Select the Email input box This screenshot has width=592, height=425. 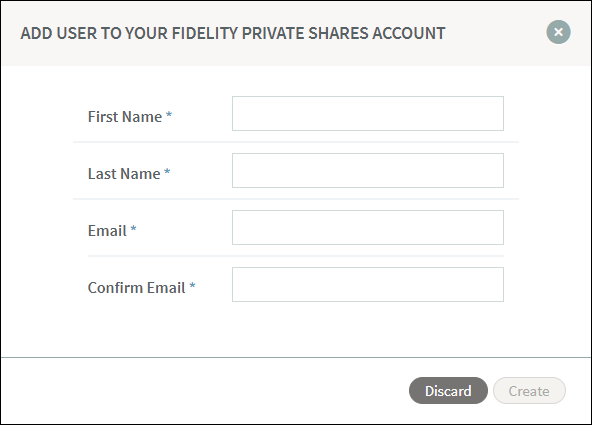click(368, 228)
